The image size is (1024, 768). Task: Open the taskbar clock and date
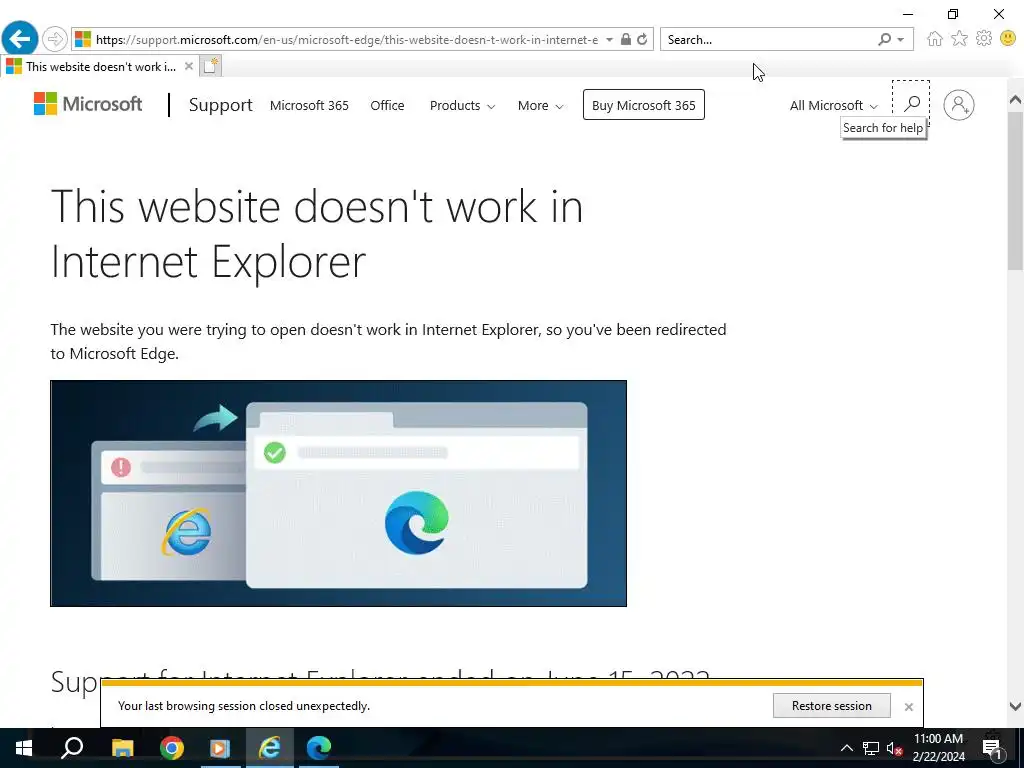938,748
